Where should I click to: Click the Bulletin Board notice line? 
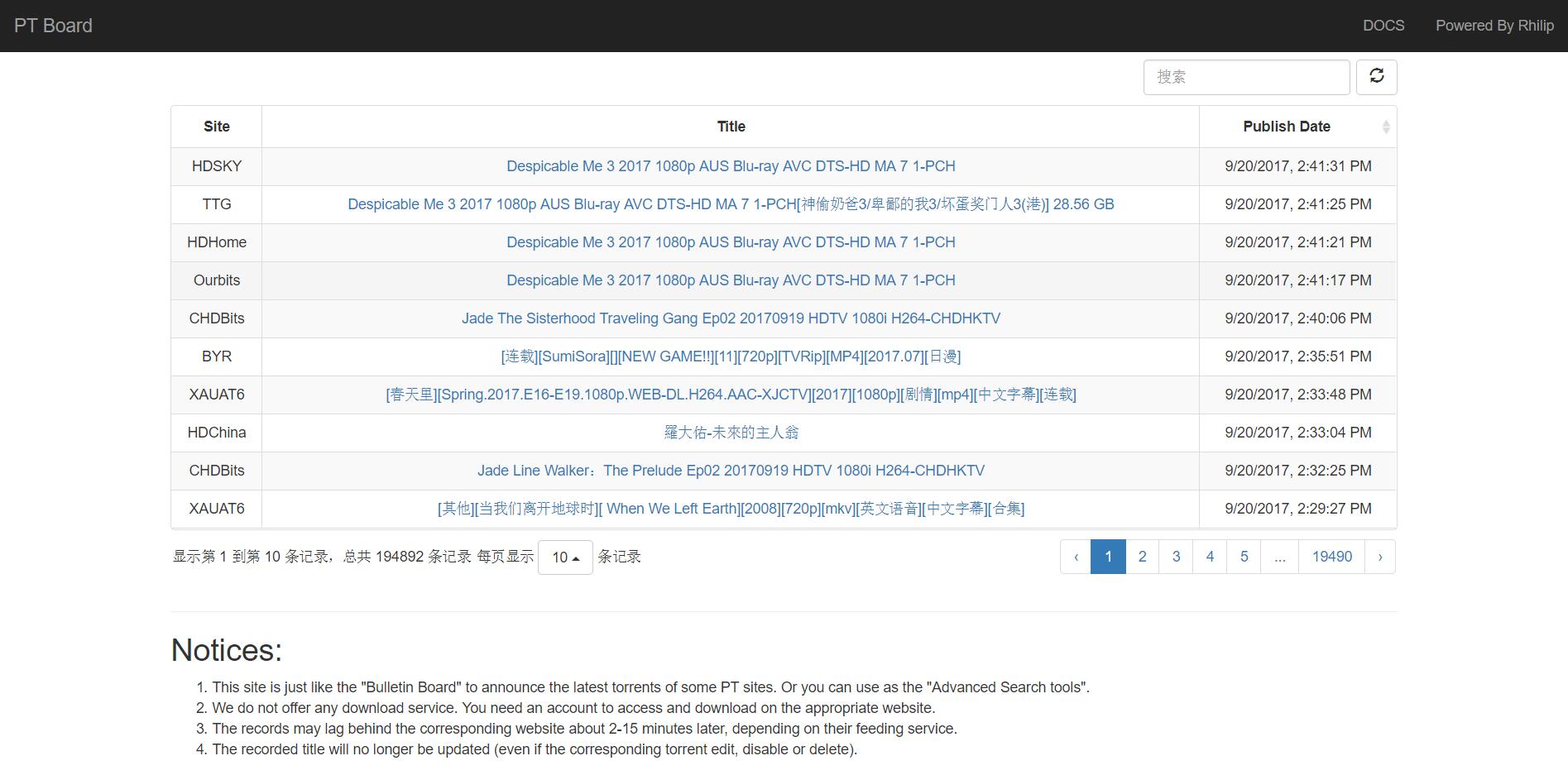point(651,687)
